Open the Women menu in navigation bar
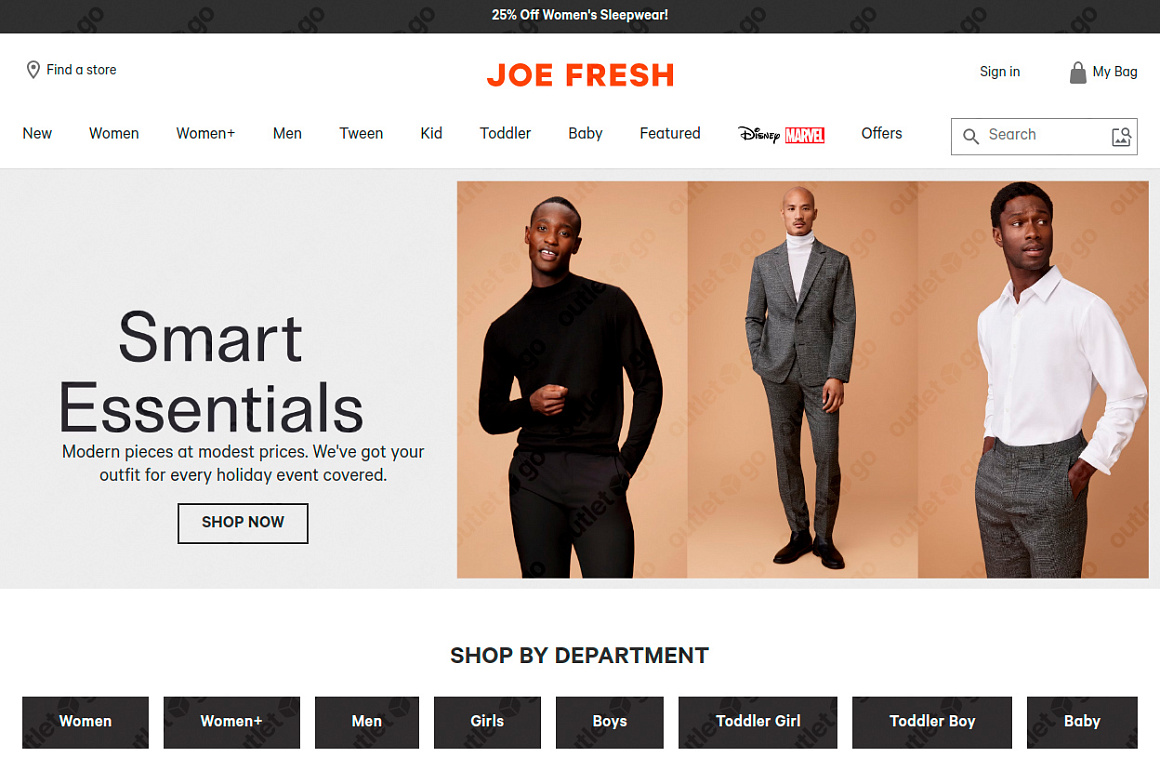 (x=114, y=133)
